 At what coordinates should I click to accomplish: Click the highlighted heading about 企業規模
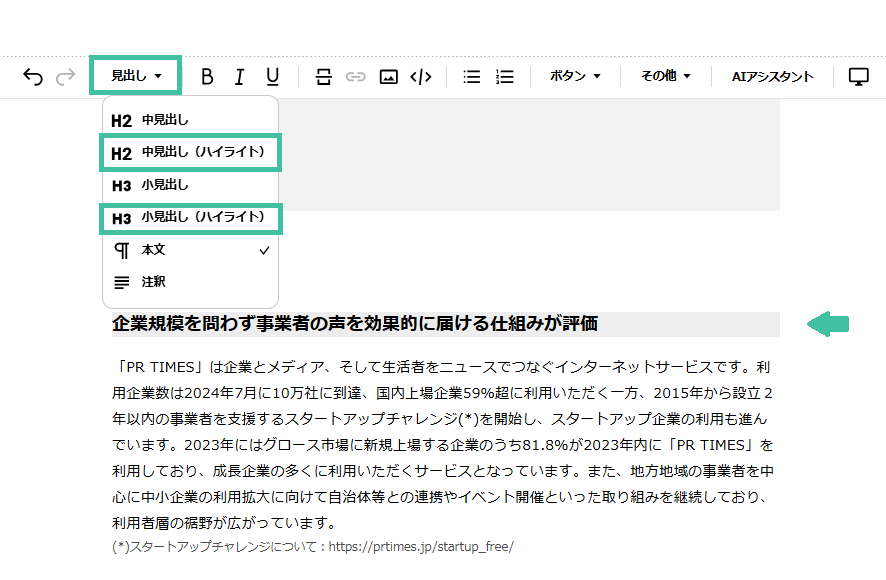(355, 324)
